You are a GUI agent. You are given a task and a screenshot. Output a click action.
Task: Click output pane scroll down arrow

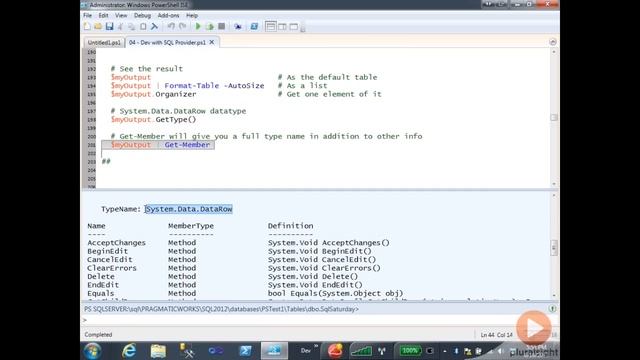pyautogui.click(x=554, y=296)
